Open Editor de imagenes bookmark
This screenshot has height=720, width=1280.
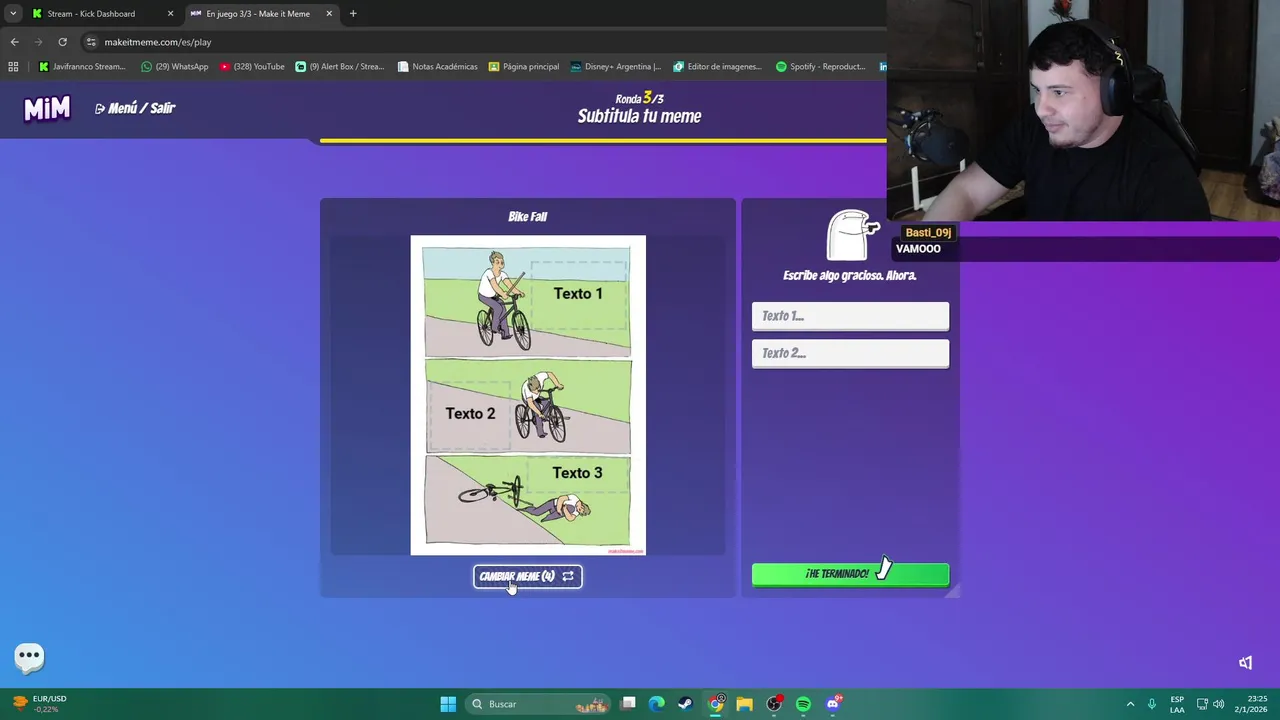point(718,67)
